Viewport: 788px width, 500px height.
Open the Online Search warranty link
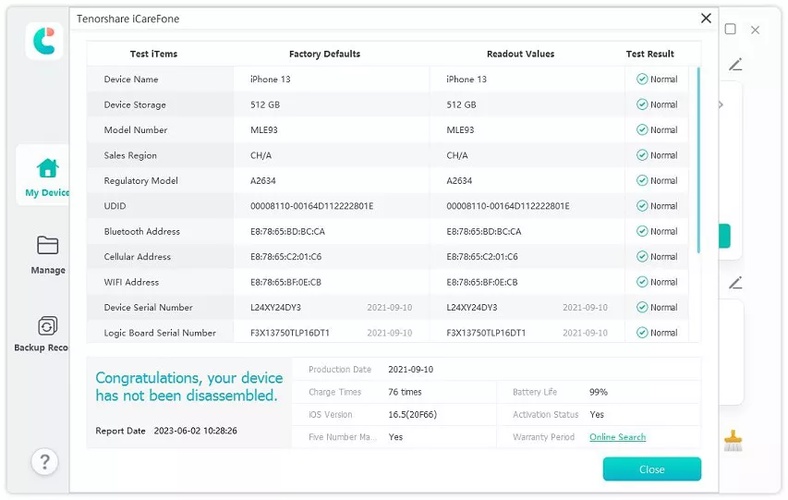point(618,437)
